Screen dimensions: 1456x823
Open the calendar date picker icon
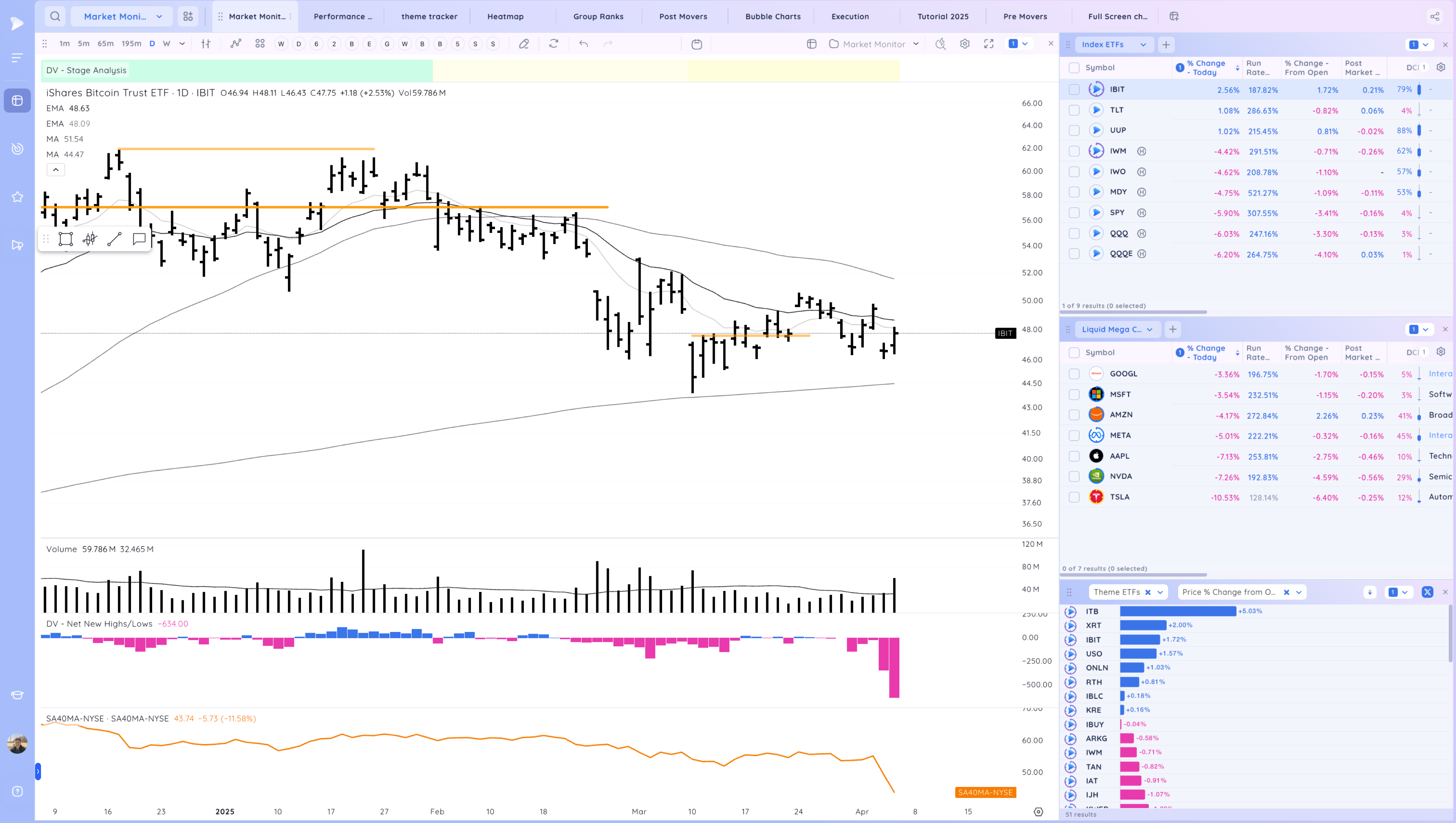(x=697, y=44)
